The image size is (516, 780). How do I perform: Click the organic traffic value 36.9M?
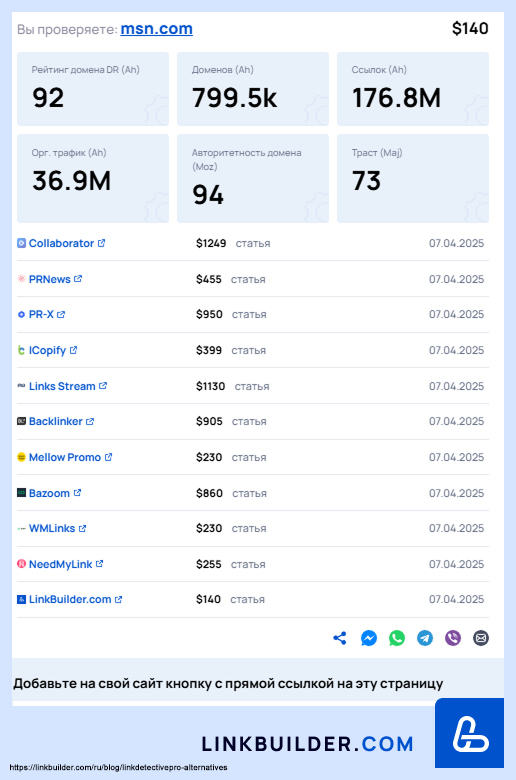coord(72,181)
